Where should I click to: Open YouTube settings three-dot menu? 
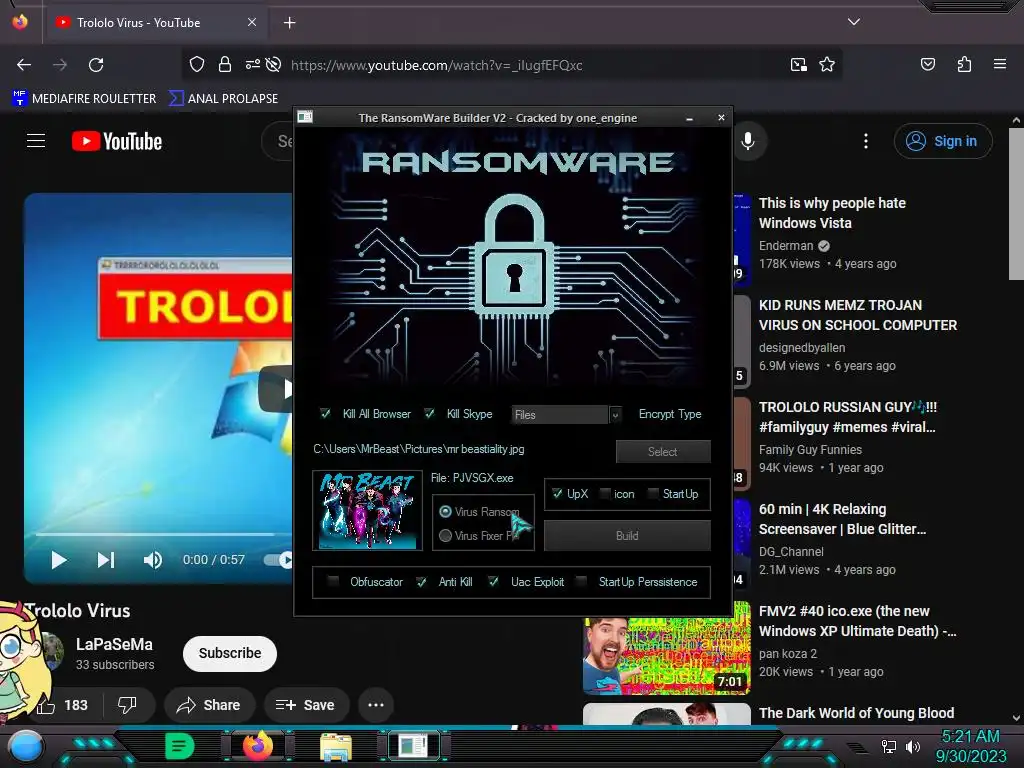tap(866, 141)
